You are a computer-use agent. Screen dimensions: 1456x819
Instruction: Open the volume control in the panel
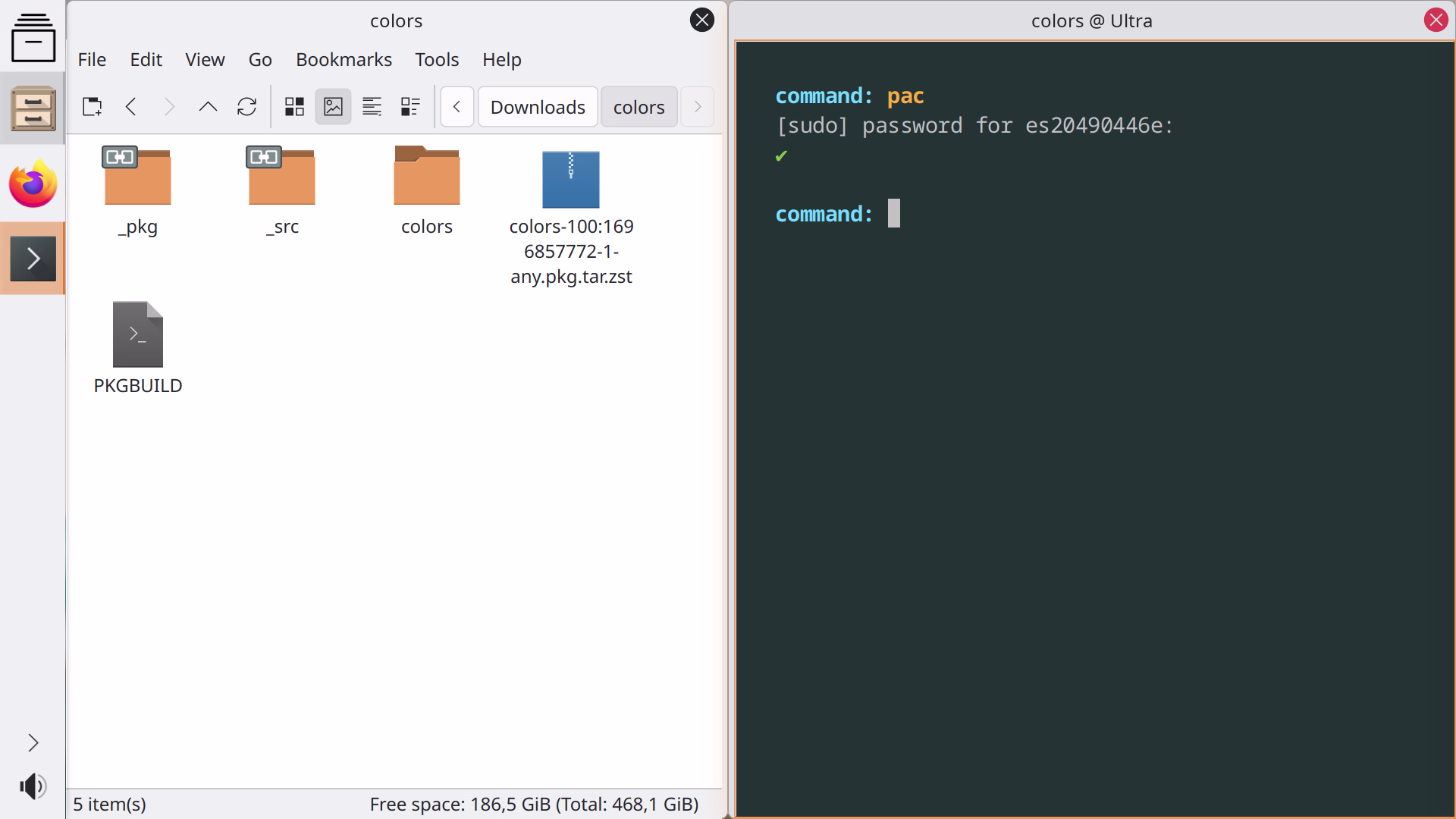pyautogui.click(x=33, y=786)
